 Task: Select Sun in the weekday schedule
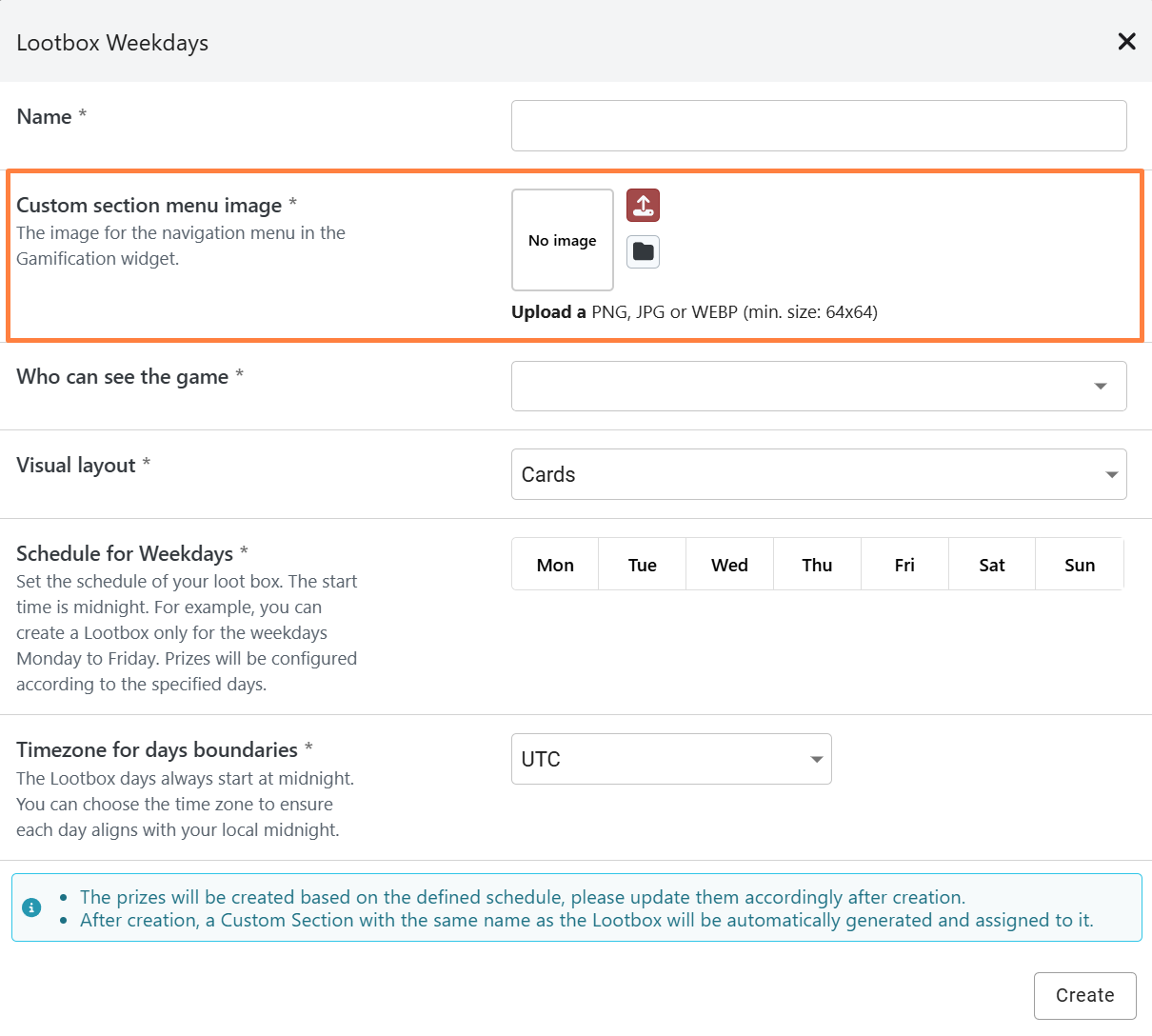click(1080, 565)
